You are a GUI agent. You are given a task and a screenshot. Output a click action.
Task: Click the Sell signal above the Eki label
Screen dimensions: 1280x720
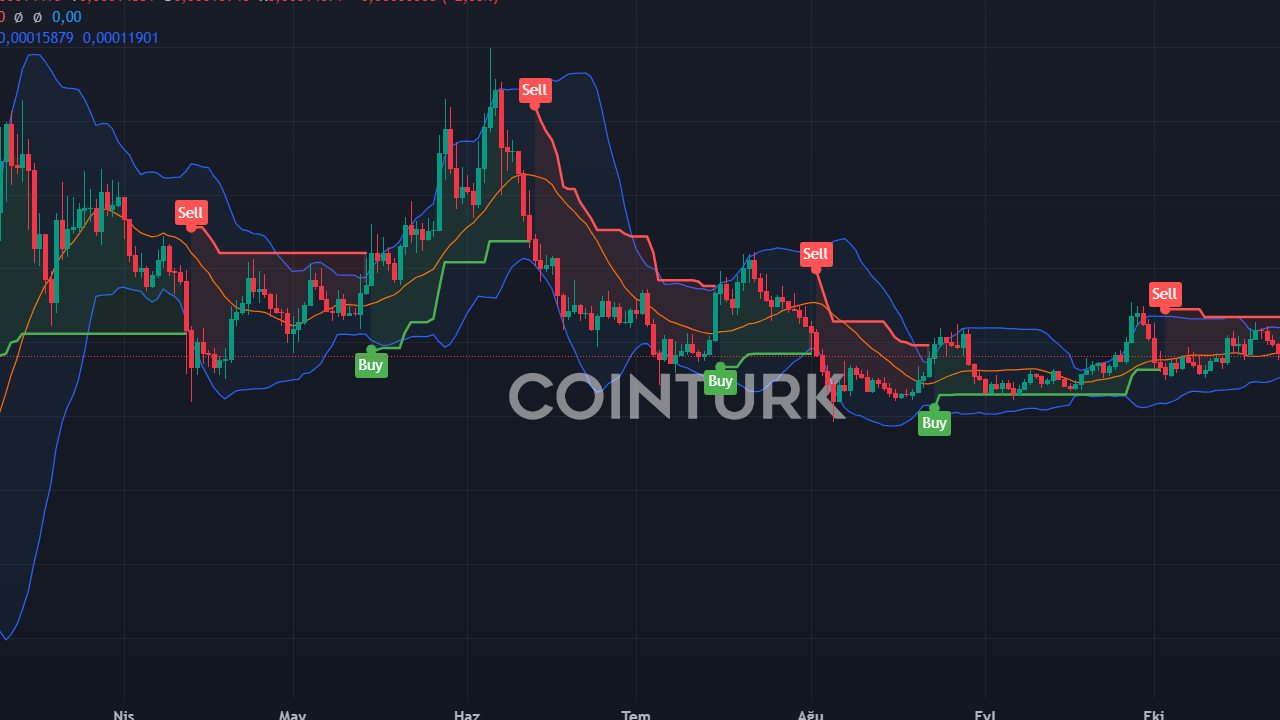pyautogui.click(x=1164, y=294)
